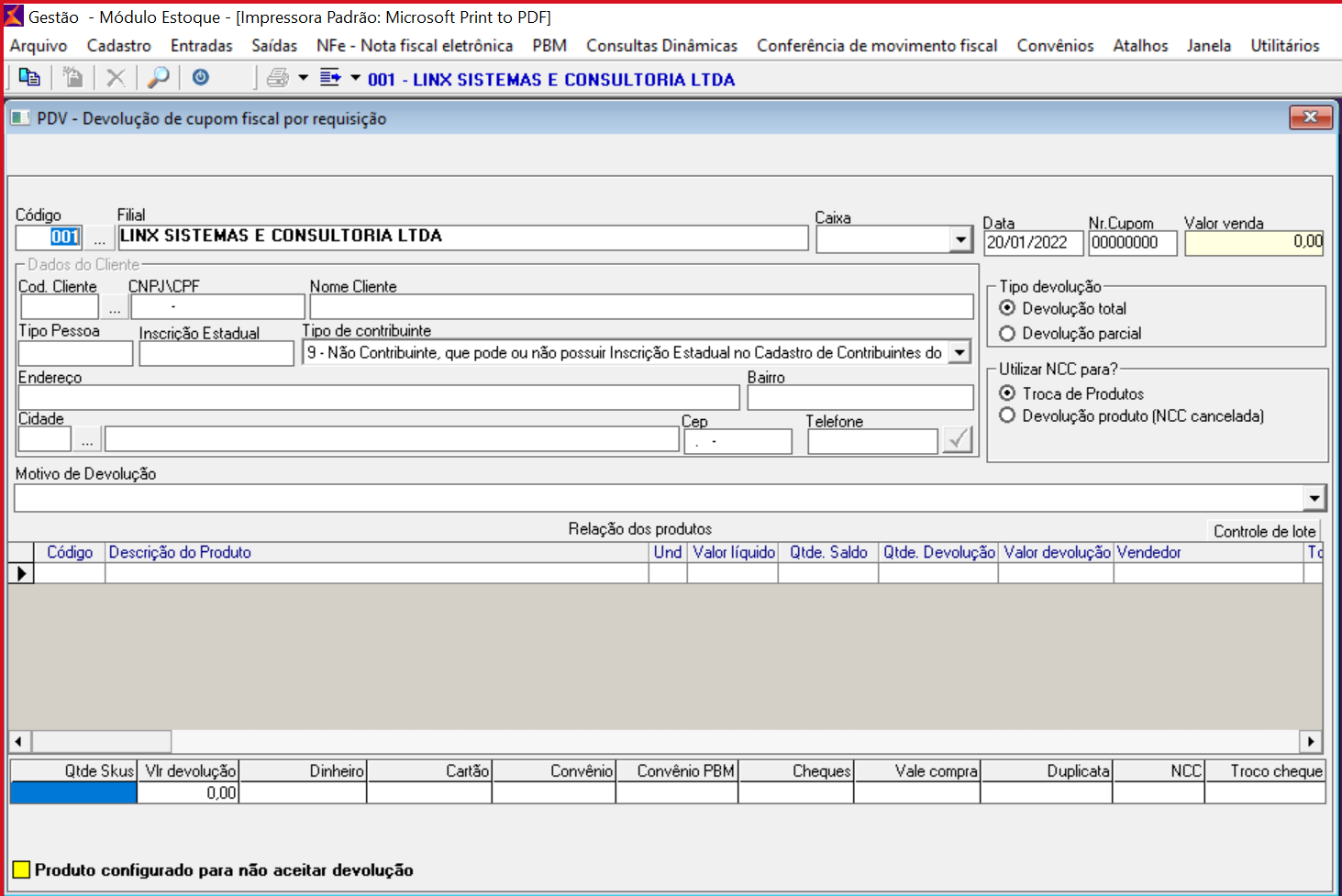Click the delete X toolbar icon

click(116, 78)
